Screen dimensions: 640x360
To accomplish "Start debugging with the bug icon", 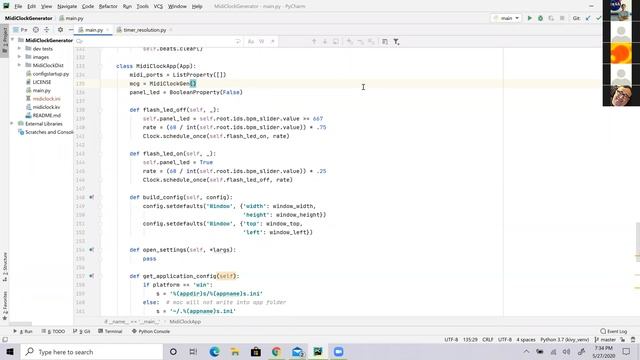I will tap(540, 18).
